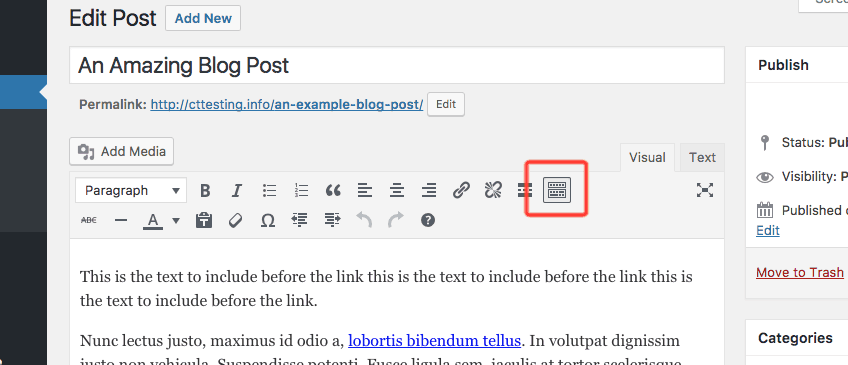Click the post title field

(396, 65)
